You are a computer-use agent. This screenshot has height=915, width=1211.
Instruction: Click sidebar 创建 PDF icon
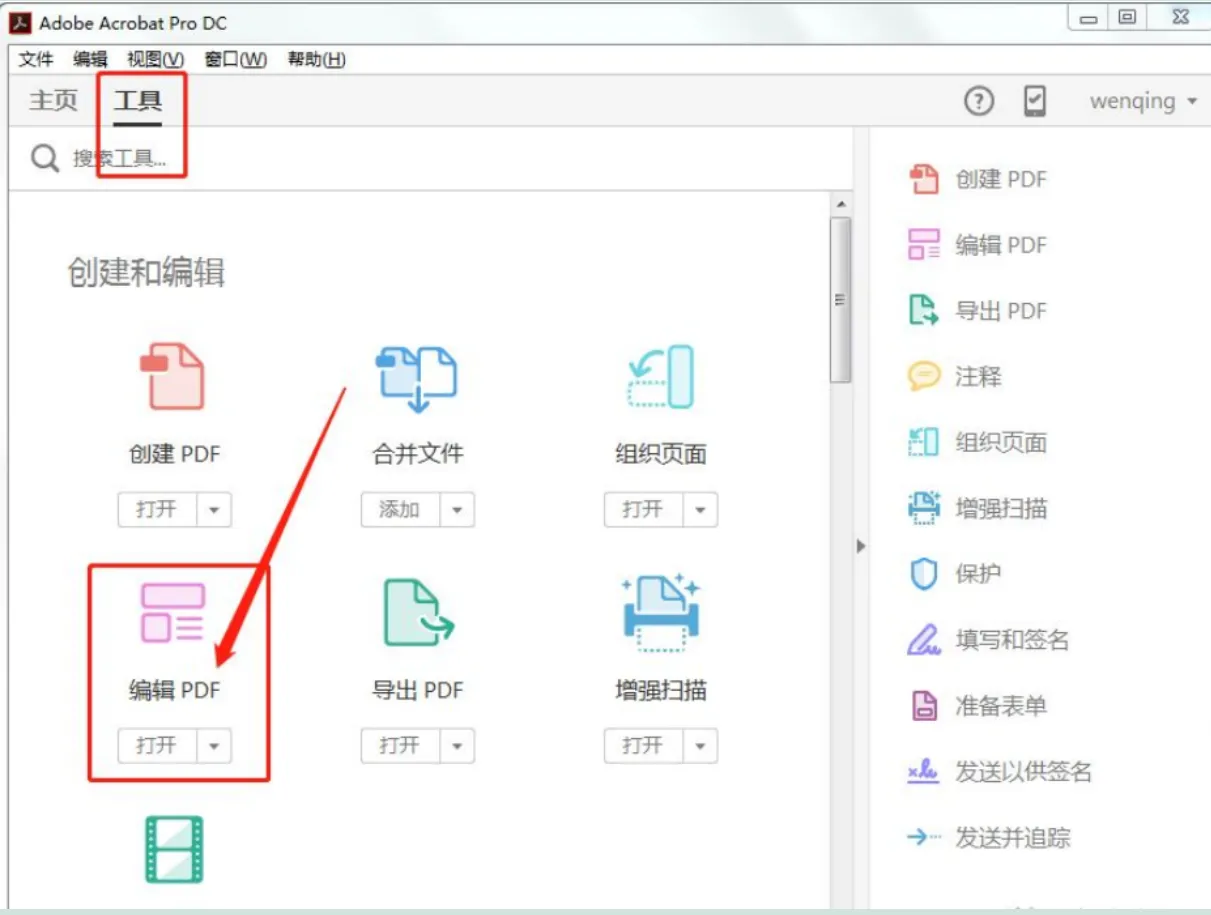tap(924, 179)
